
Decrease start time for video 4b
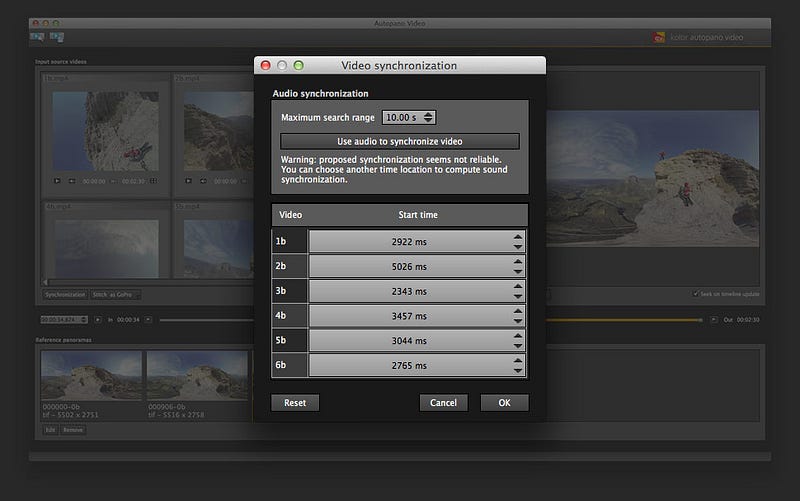[518, 321]
